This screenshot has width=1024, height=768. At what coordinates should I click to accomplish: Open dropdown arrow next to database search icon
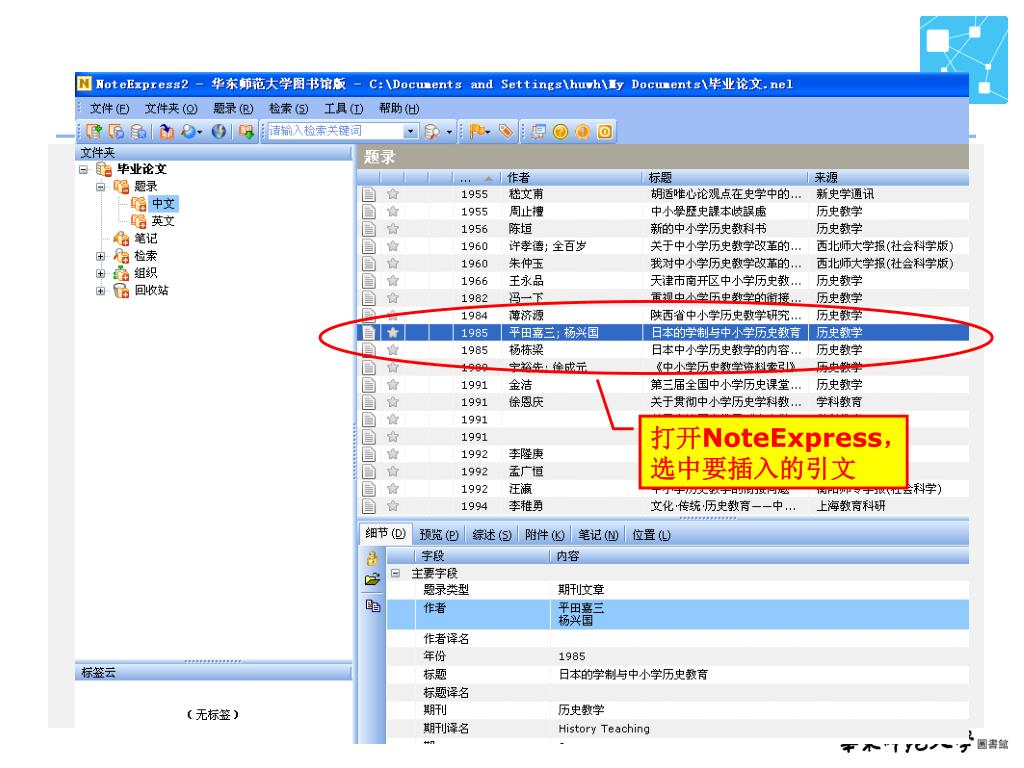pyautogui.click(x=449, y=132)
